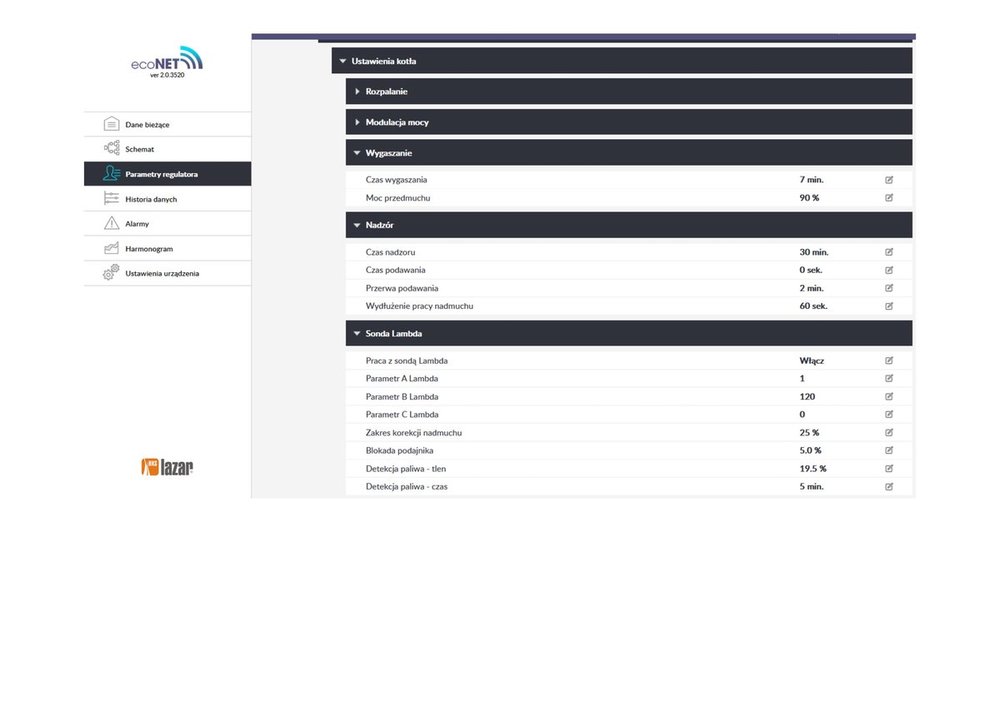
Task: Open Dane bieżące menu item
Action: 147,124
